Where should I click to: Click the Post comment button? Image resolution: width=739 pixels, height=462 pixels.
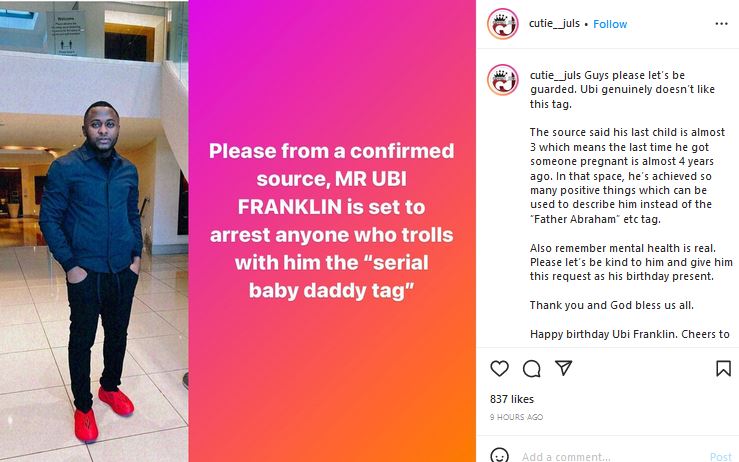[721, 456]
